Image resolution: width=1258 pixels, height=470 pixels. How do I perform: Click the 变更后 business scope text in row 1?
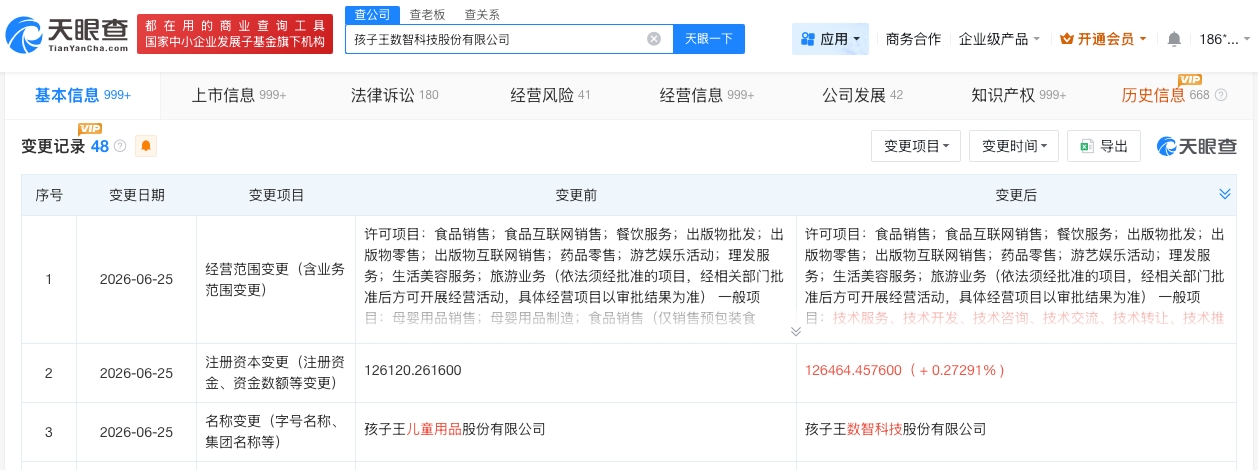click(x=1015, y=275)
